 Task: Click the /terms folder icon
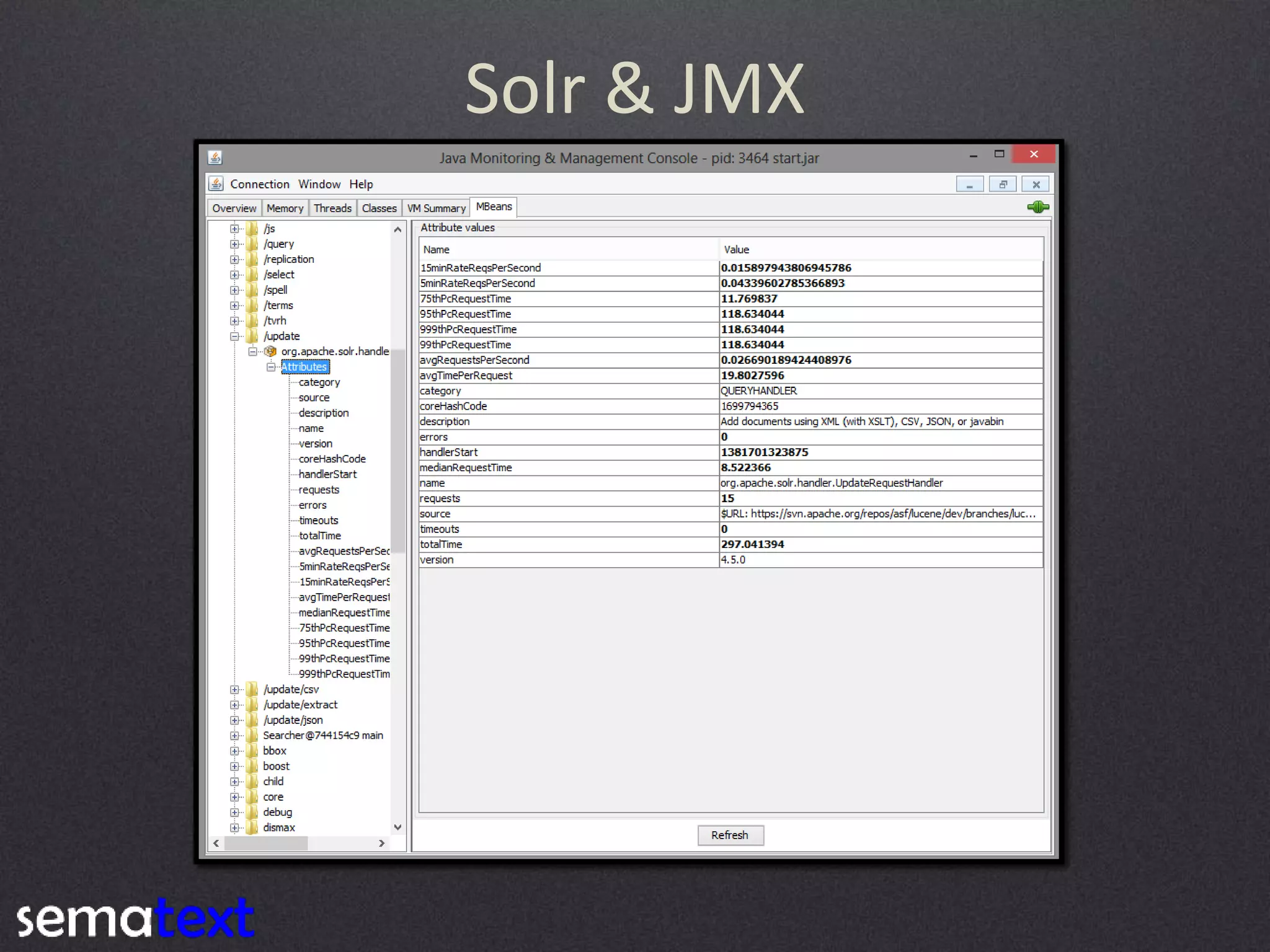(x=252, y=306)
